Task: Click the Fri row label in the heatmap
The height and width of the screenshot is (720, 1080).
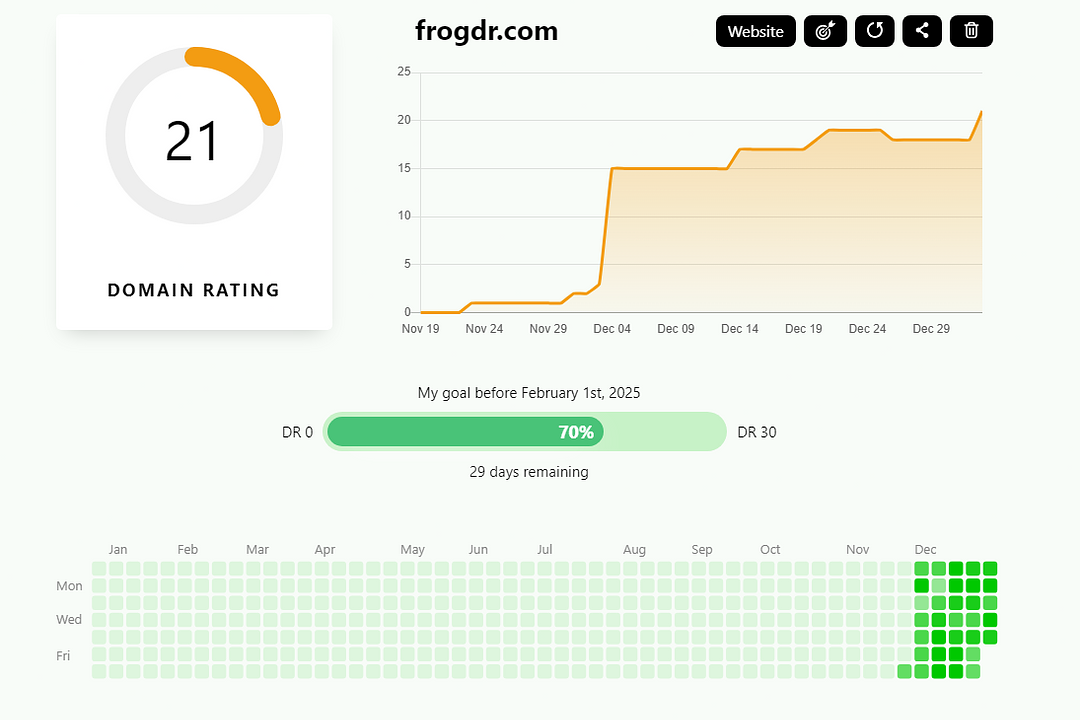Action: (x=63, y=655)
